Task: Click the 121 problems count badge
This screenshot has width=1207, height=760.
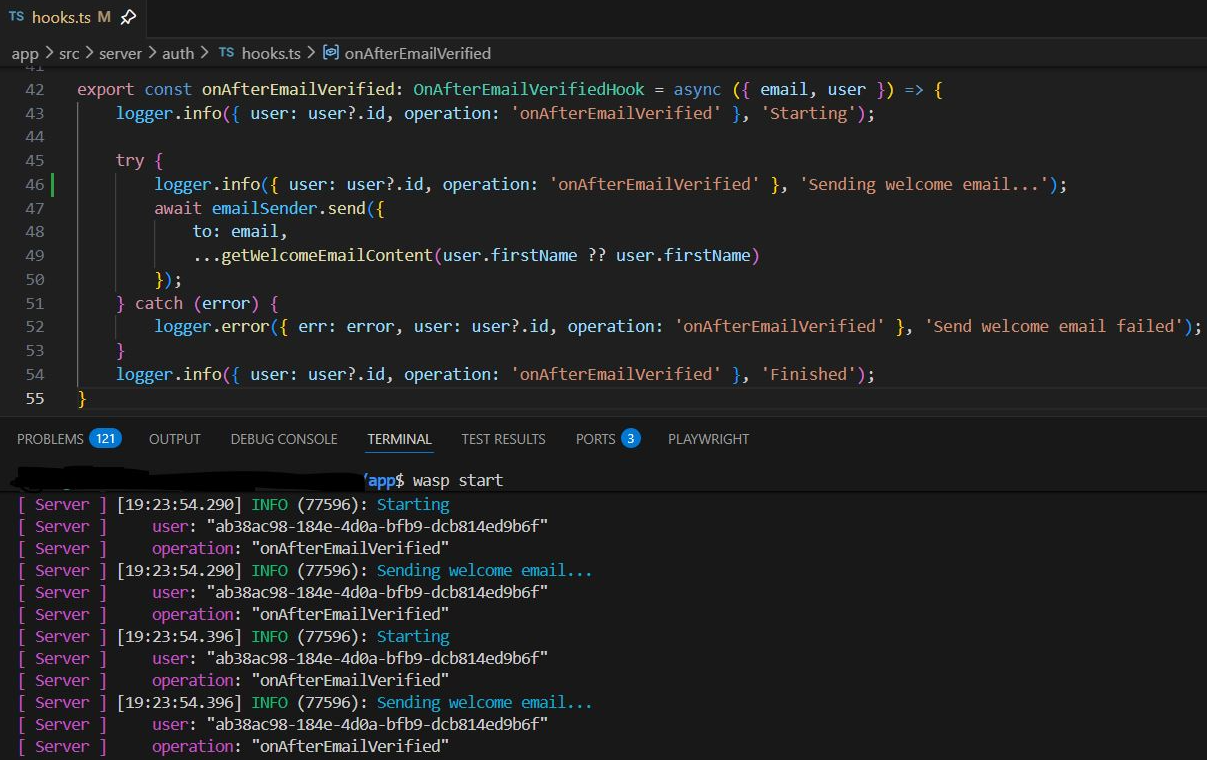Action: (105, 438)
